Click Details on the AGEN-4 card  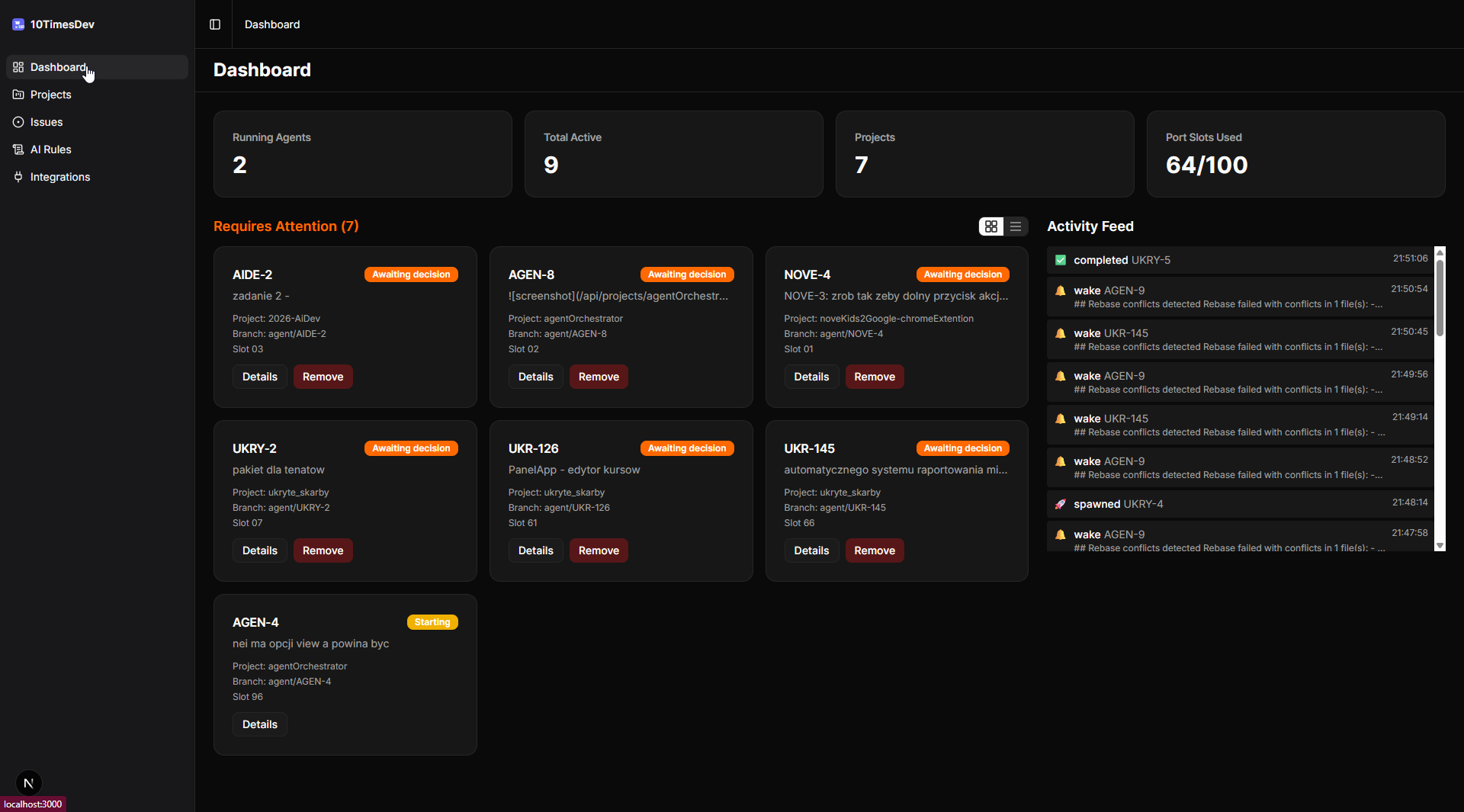[259, 724]
